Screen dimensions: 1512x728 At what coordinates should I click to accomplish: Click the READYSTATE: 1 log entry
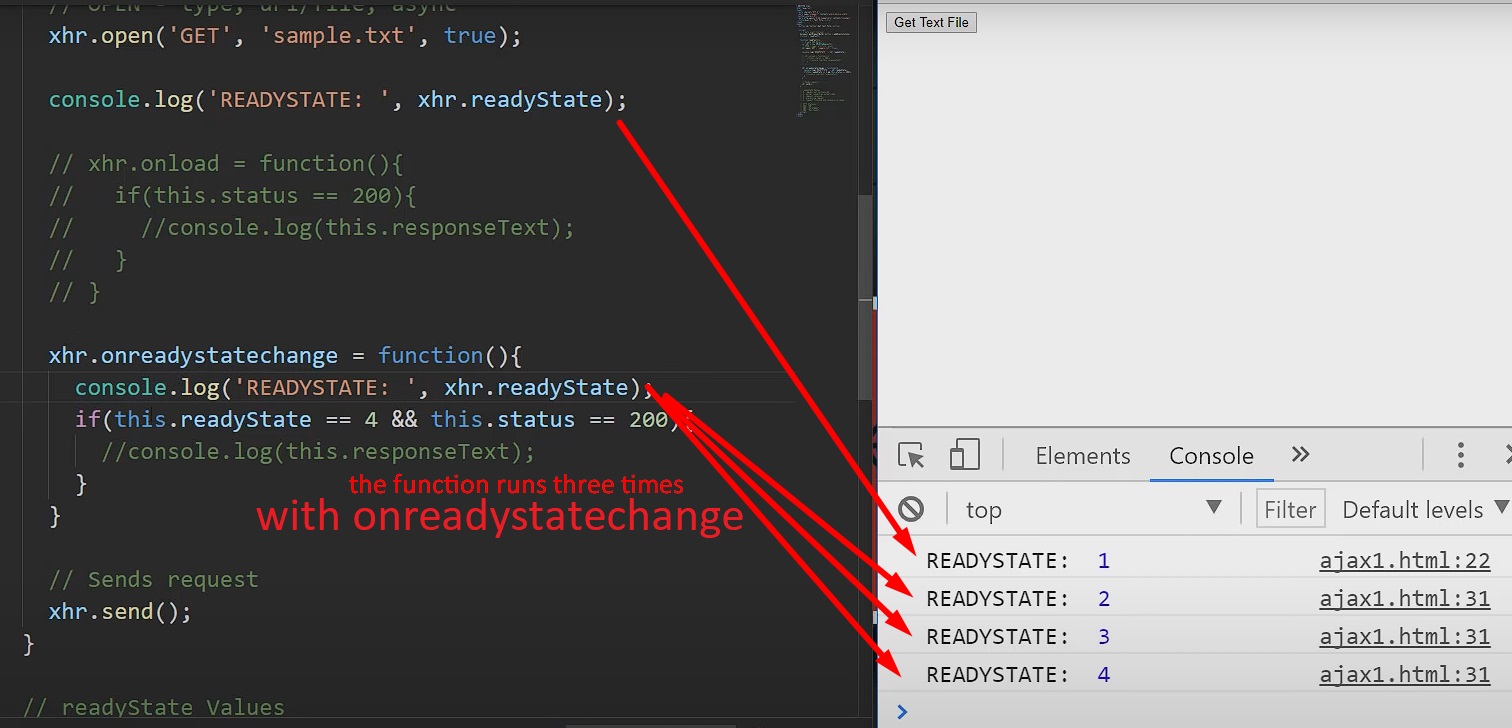1195,561
